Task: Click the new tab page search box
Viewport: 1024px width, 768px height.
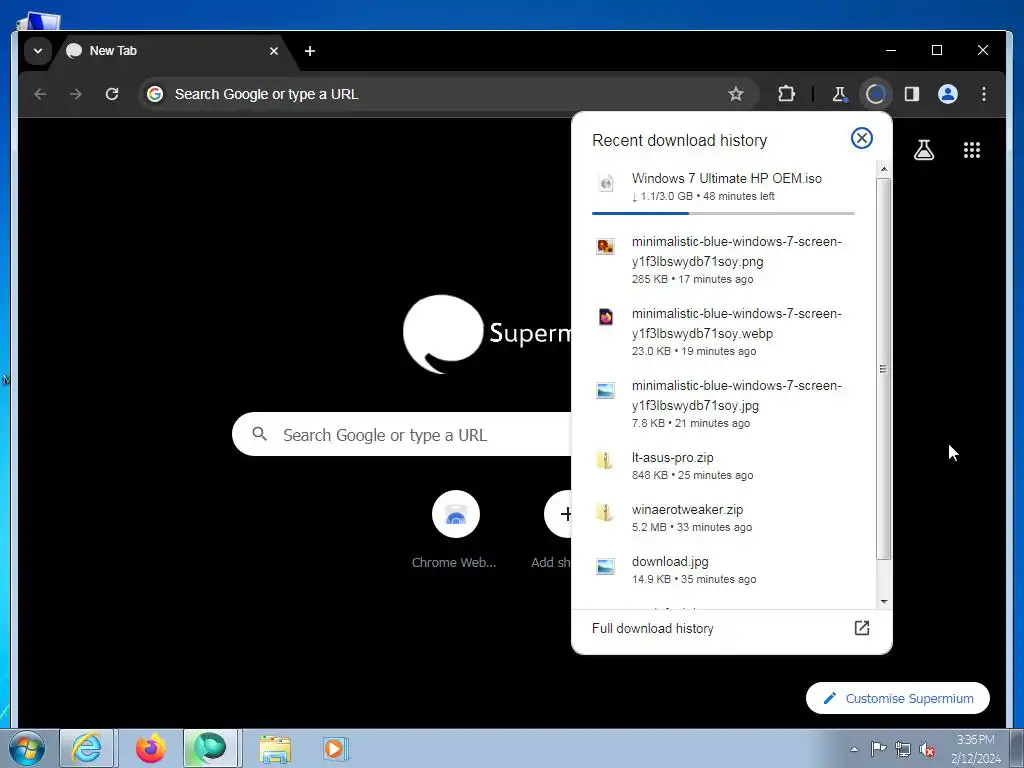Action: click(x=402, y=434)
